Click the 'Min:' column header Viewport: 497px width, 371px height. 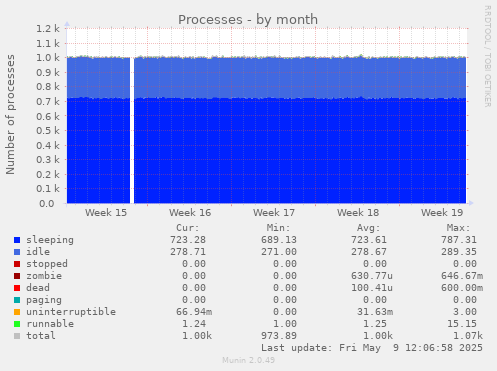point(278,228)
